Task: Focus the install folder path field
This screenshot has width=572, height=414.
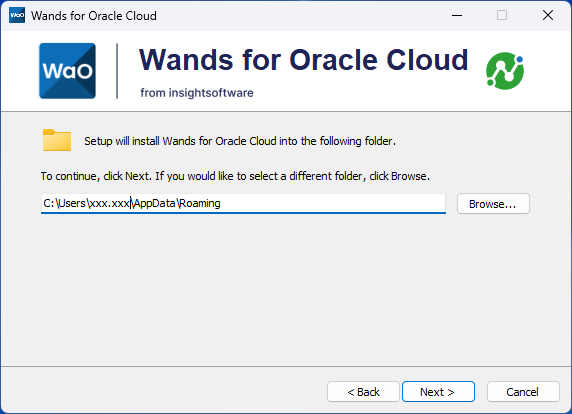Action: [x=243, y=204]
